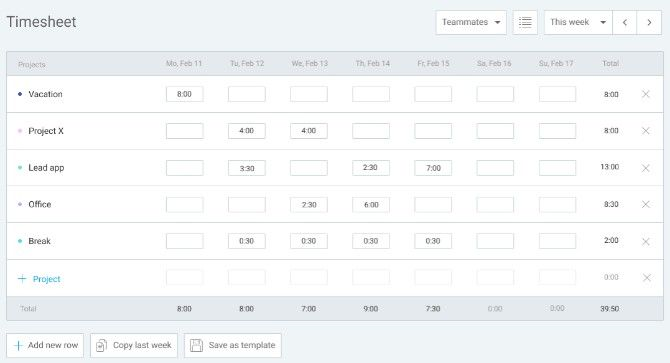
Task: Click Copy last week button
Action: tap(134, 345)
